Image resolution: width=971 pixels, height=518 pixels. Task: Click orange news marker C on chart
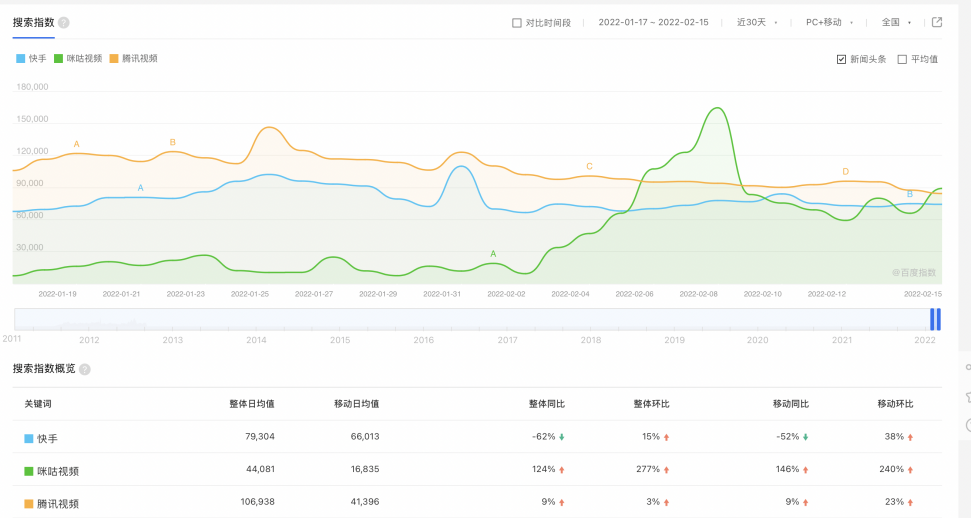[589, 166]
